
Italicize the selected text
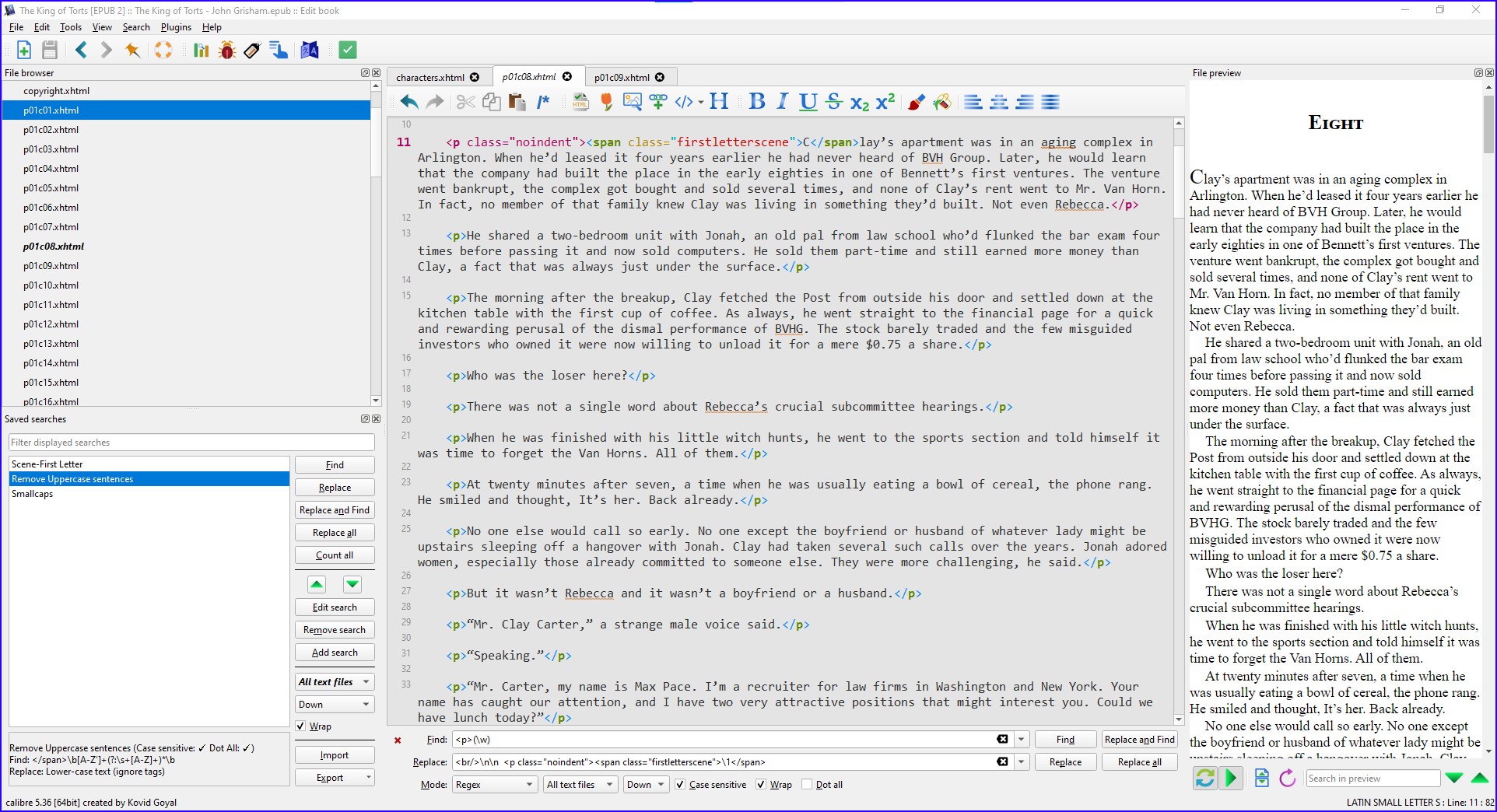coord(783,102)
